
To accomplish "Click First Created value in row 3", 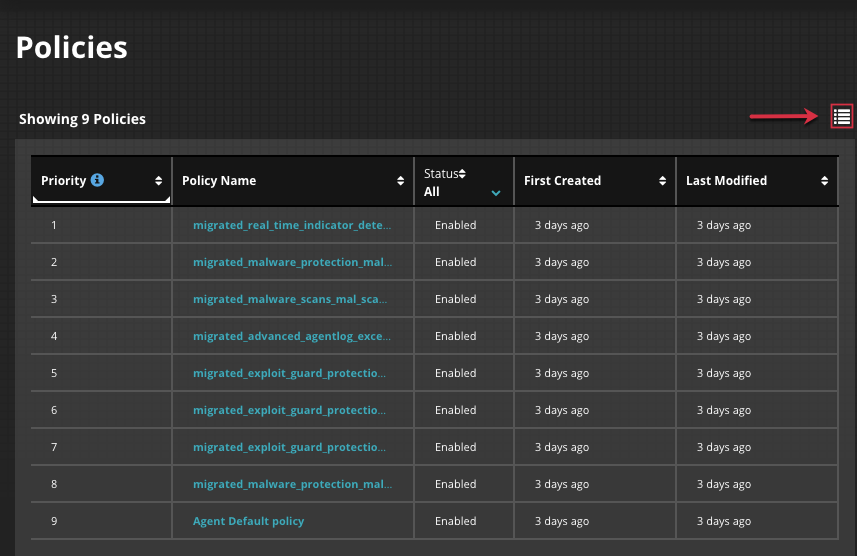I will coord(561,300).
